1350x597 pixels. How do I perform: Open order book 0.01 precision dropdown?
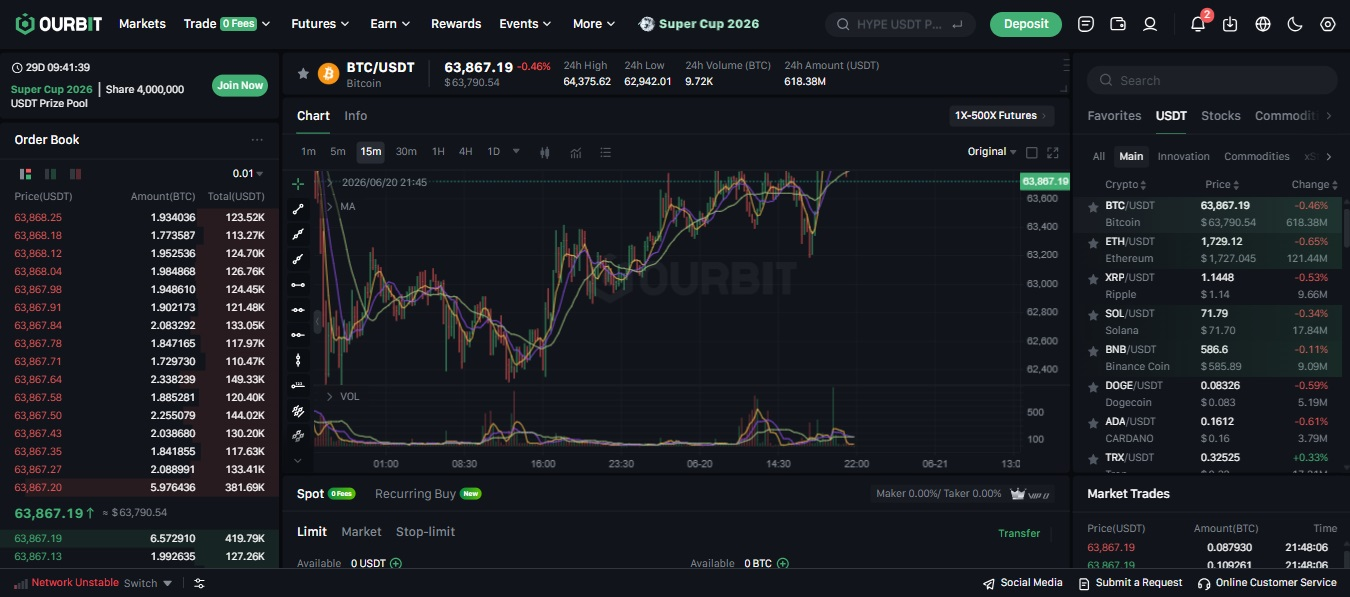coord(248,174)
